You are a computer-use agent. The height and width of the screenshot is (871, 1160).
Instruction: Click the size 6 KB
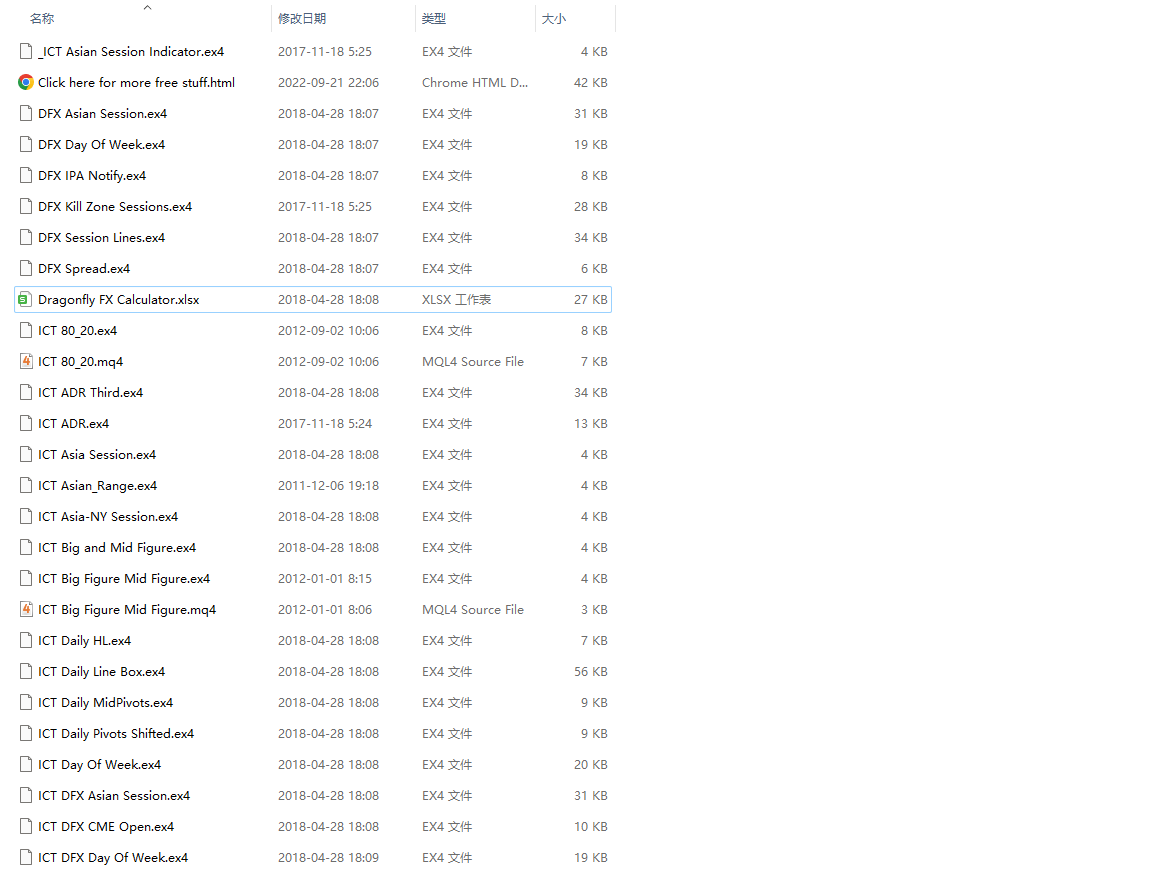tap(594, 269)
